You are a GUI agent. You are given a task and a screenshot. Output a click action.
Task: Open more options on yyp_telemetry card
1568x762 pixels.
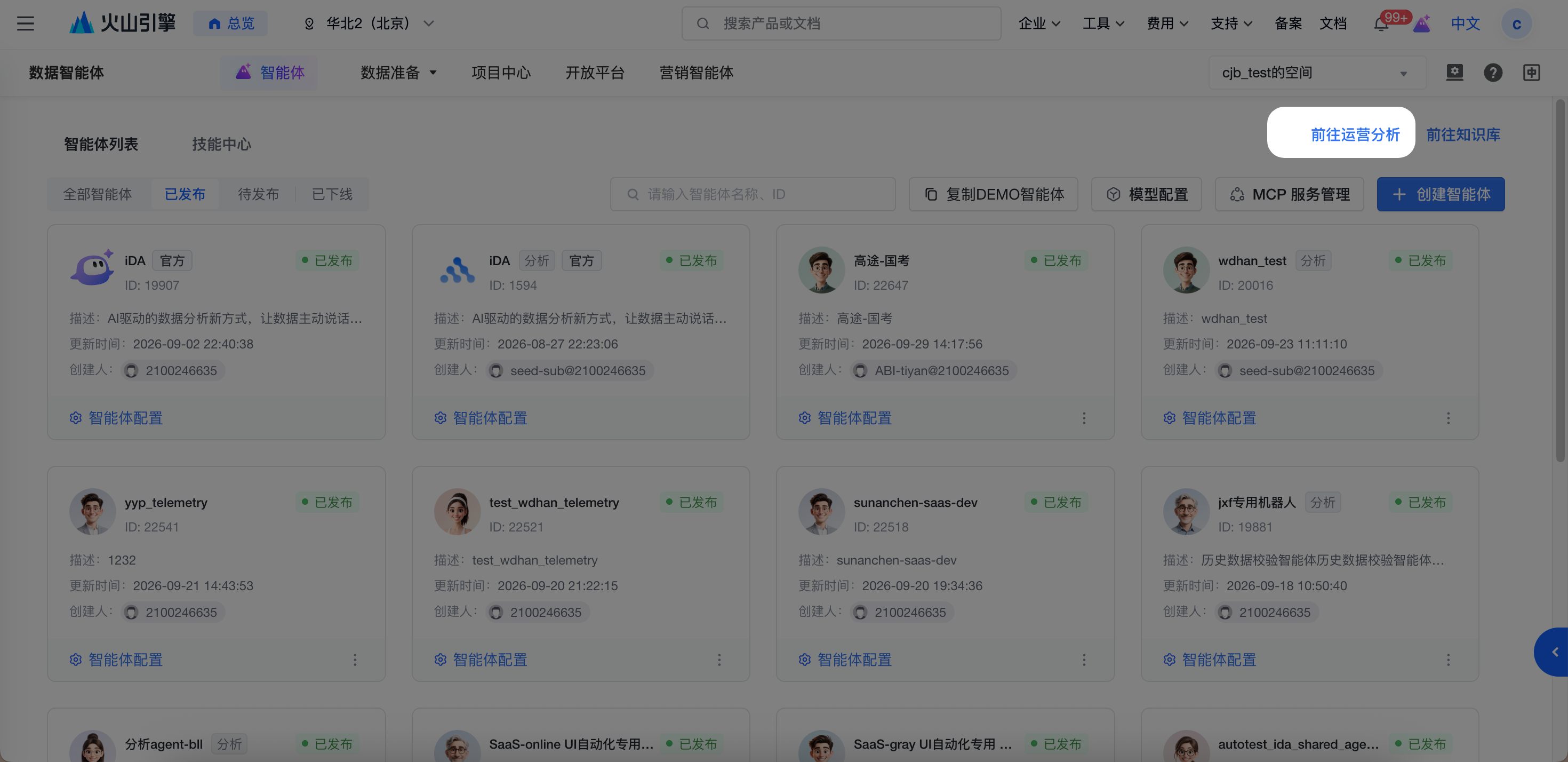(x=355, y=660)
